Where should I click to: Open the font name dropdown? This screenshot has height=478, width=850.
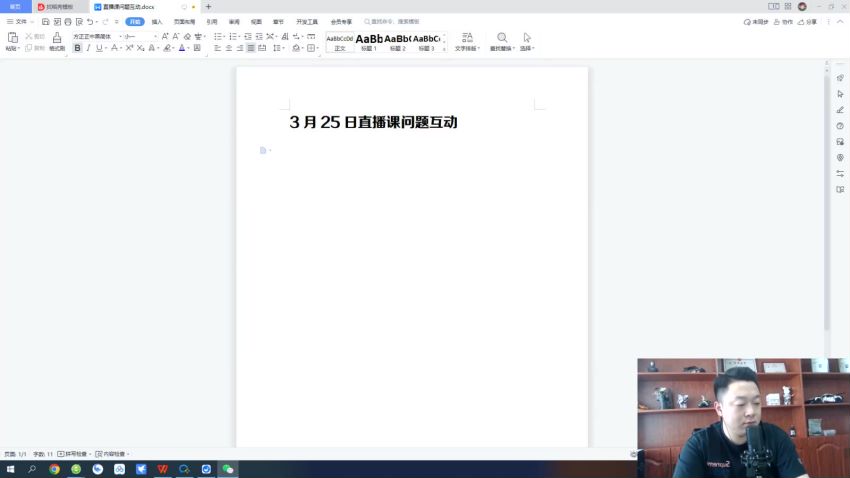(x=120, y=36)
